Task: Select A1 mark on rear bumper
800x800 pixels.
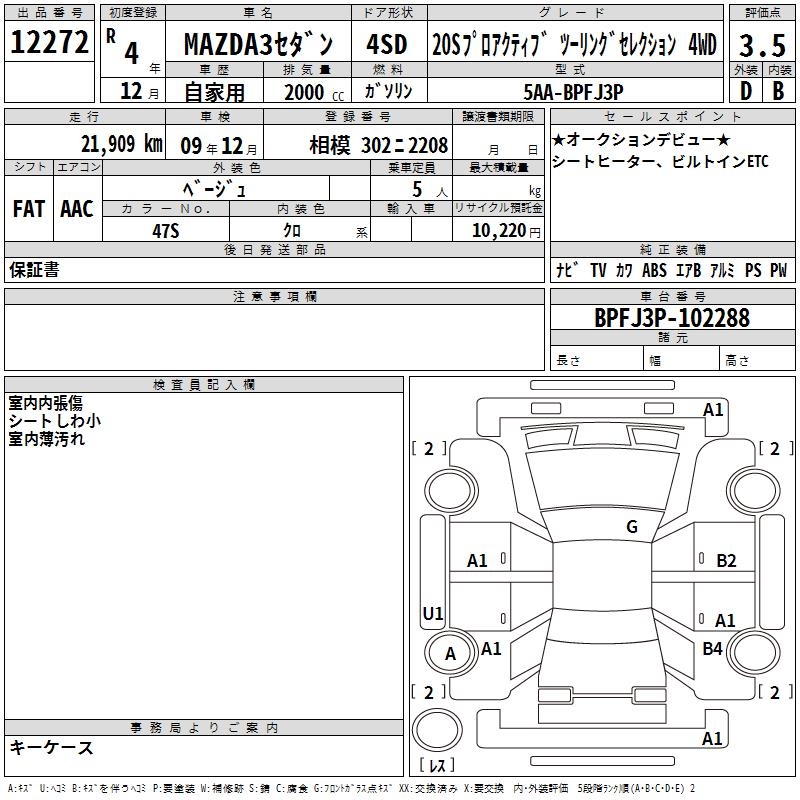Action: [712, 738]
